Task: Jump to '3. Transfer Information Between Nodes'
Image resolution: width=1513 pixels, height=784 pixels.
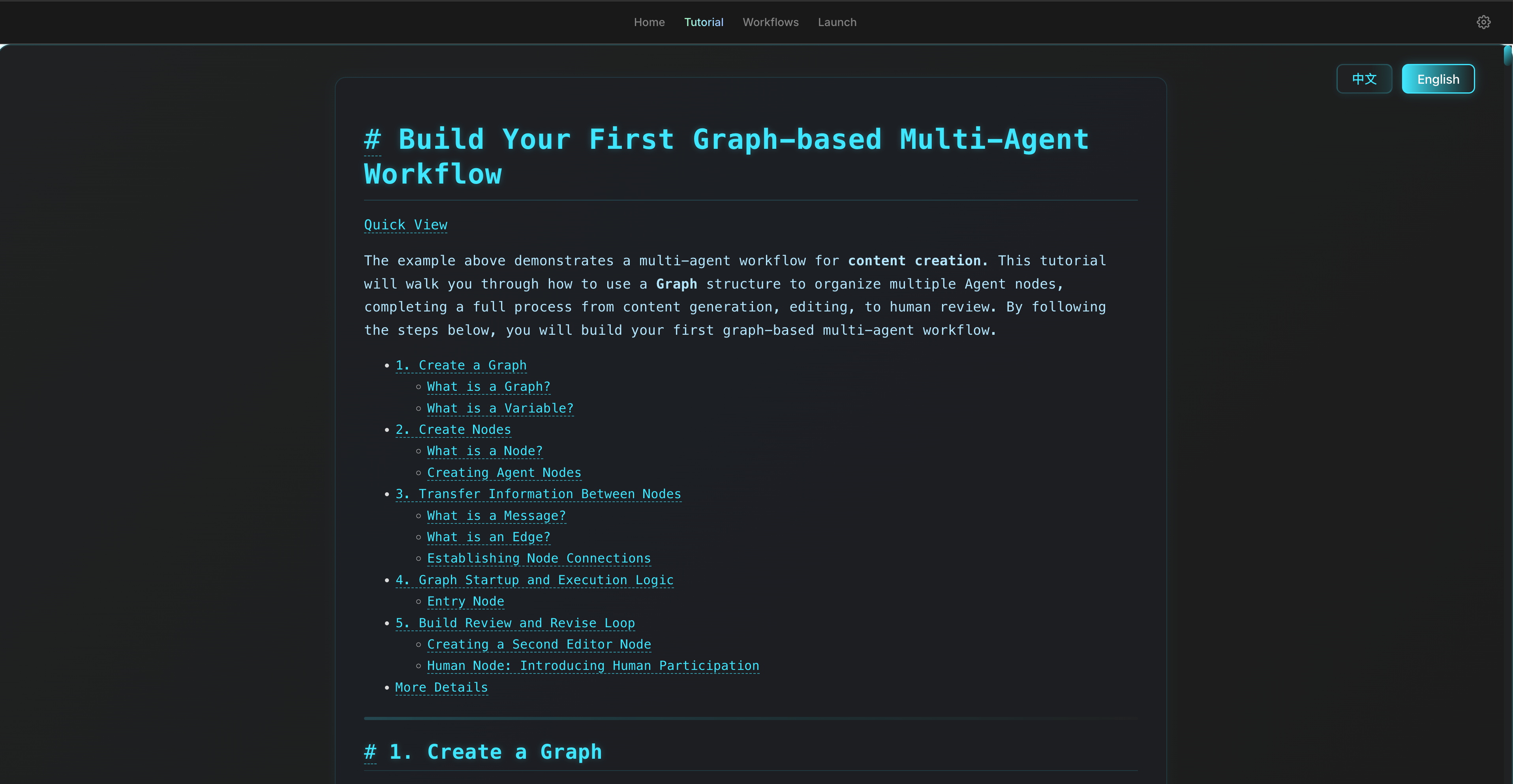Action: pos(538,495)
